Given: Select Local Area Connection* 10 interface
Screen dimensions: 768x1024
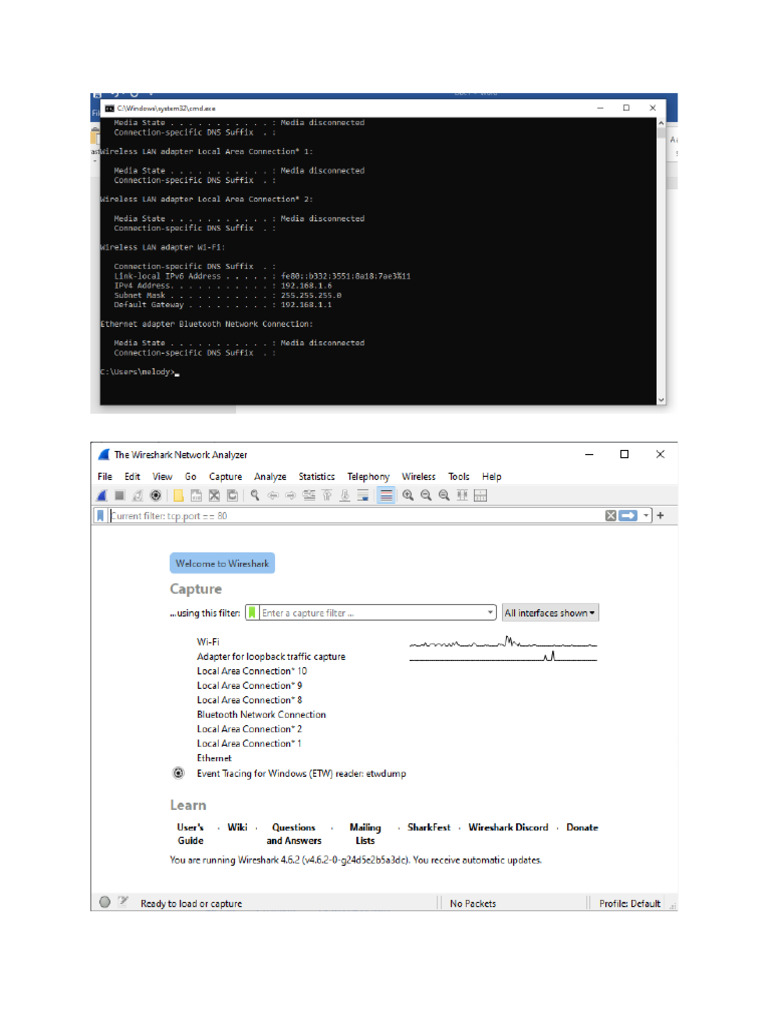Looking at the screenshot, I should [x=252, y=671].
